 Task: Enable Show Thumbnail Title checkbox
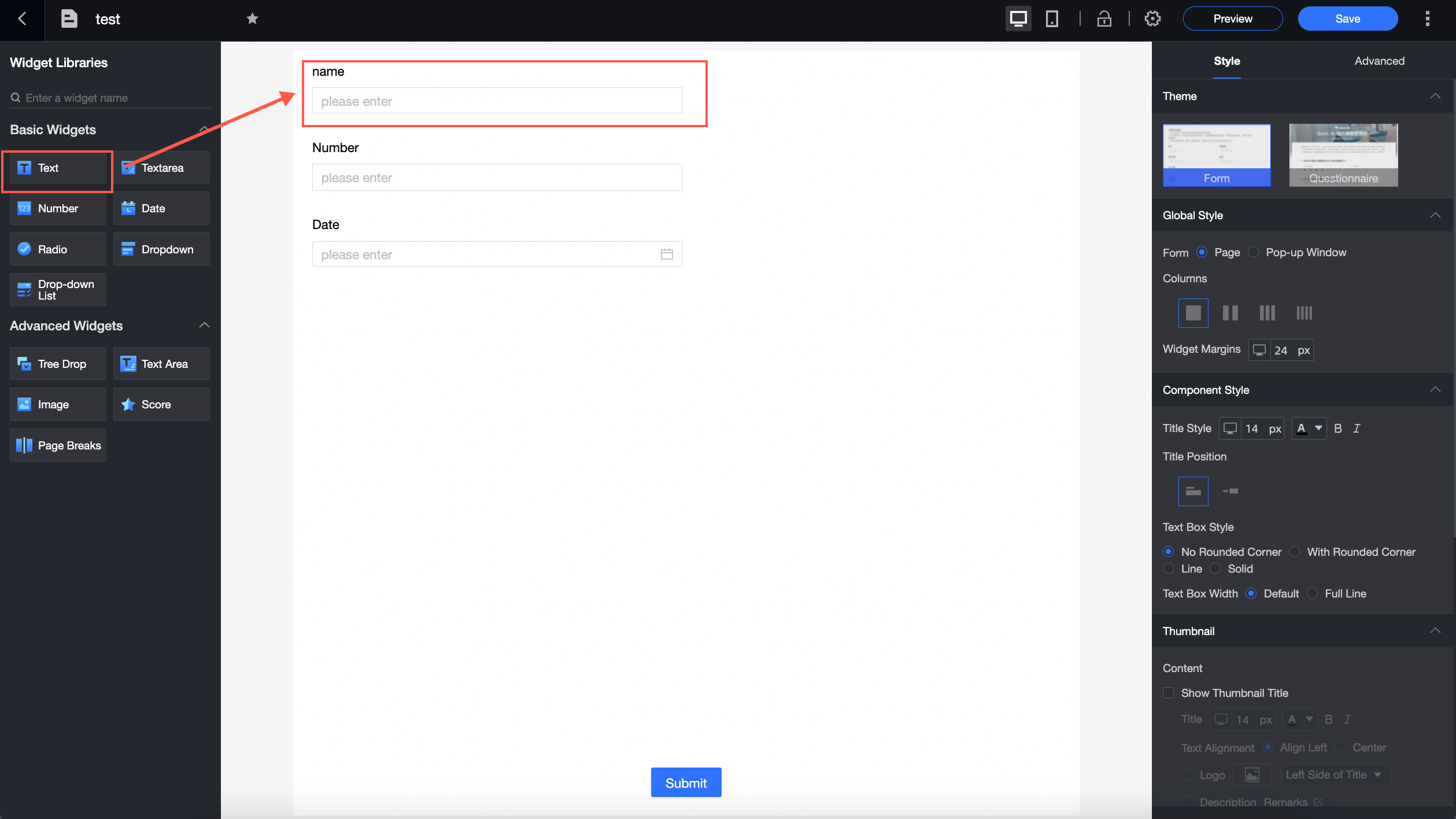point(1169,693)
